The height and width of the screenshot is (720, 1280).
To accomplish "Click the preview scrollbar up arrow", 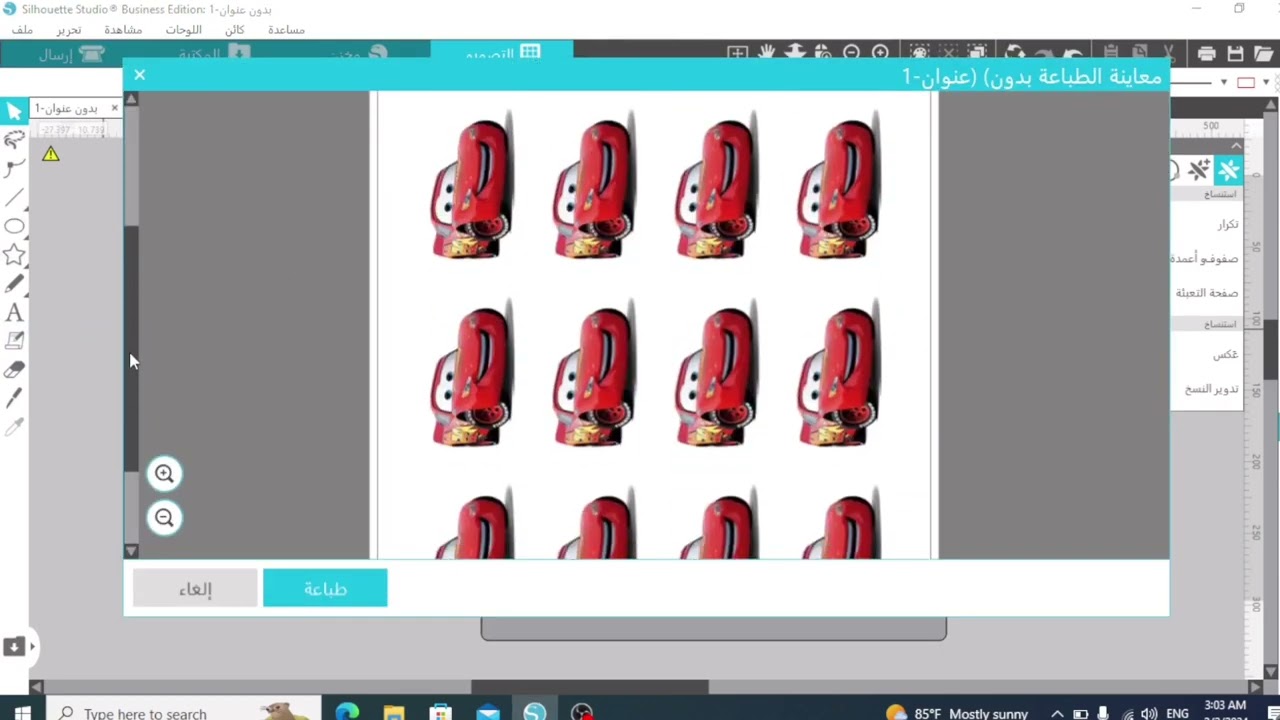I will click(131, 100).
